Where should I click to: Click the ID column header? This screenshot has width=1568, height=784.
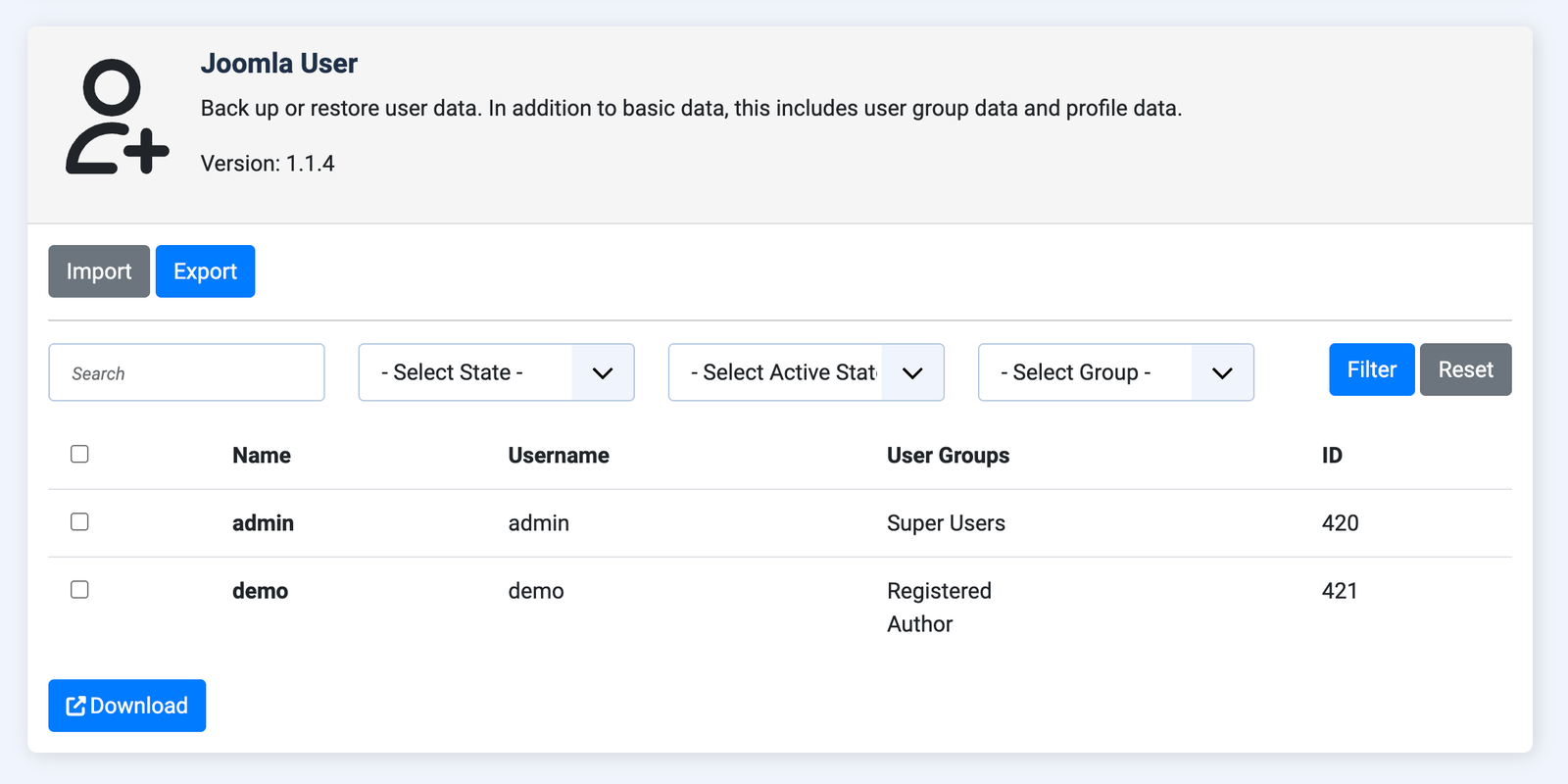click(x=1332, y=456)
